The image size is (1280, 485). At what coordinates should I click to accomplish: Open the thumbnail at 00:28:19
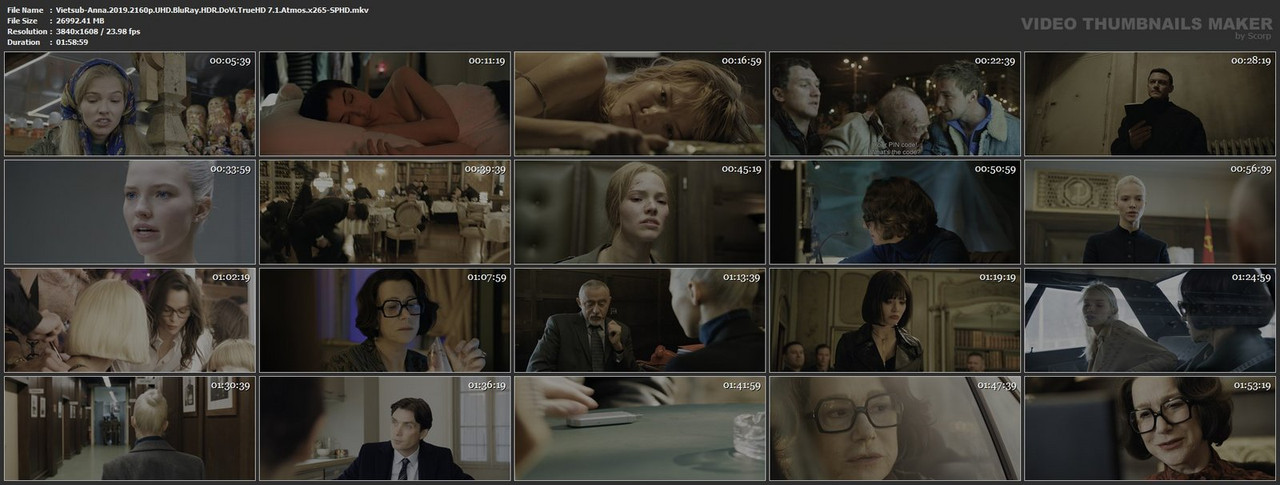pyautogui.click(x=1150, y=104)
